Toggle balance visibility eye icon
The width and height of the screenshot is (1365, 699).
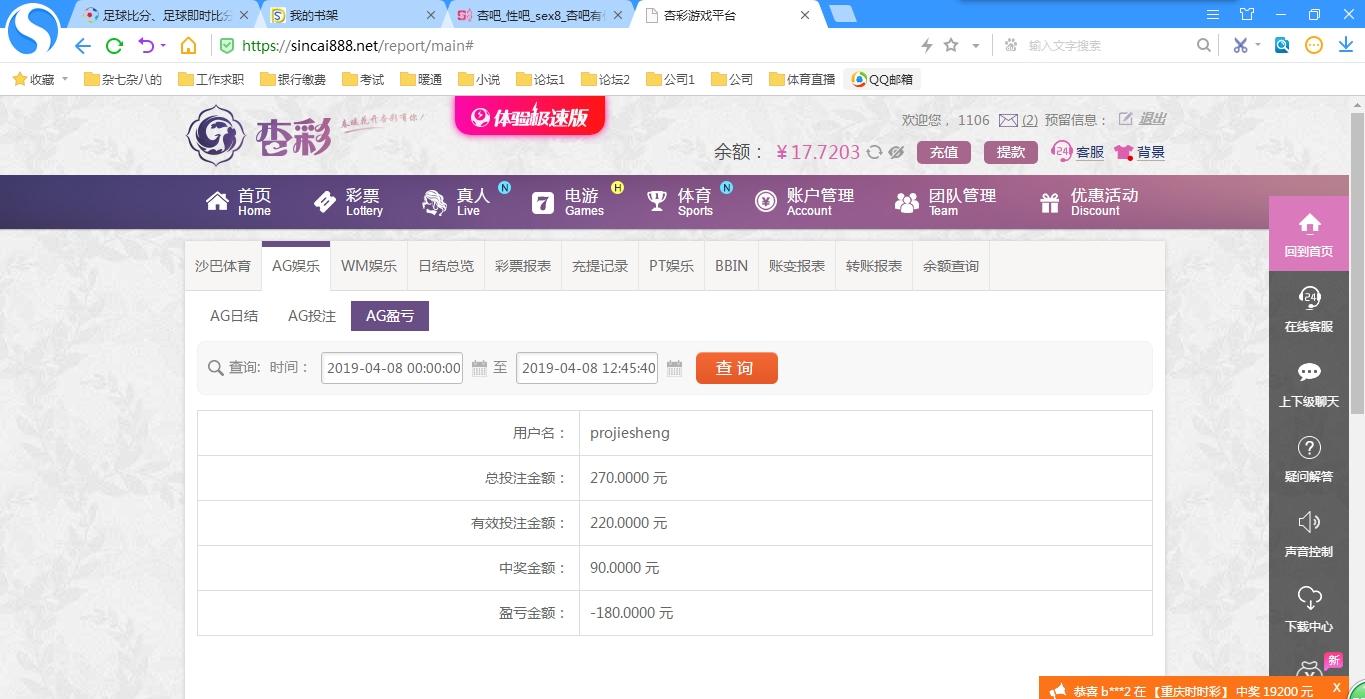[896, 152]
